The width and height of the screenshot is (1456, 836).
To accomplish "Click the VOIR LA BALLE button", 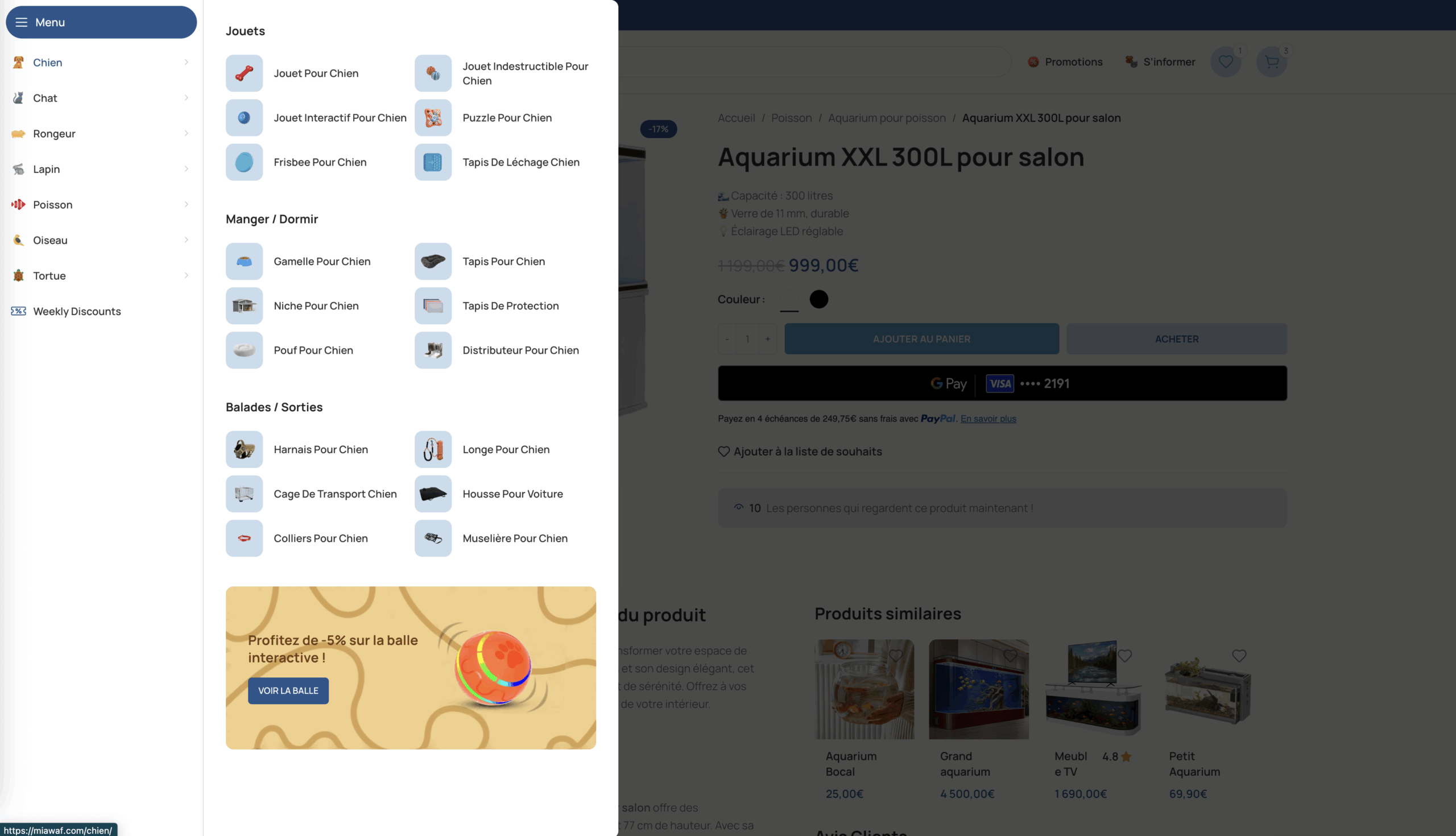I will coord(288,691).
